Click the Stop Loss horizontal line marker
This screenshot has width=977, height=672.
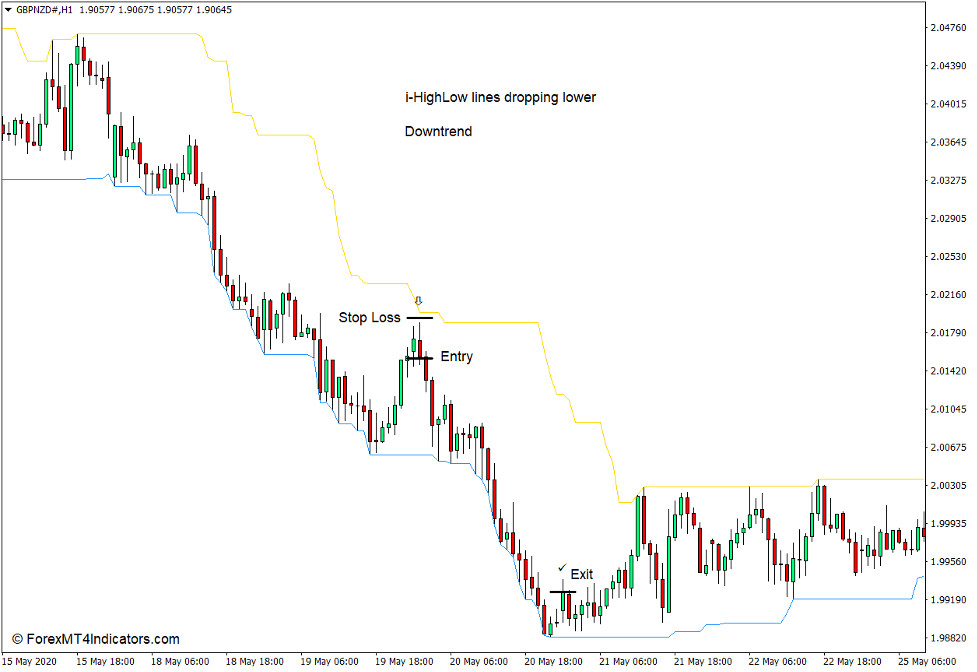click(x=420, y=317)
